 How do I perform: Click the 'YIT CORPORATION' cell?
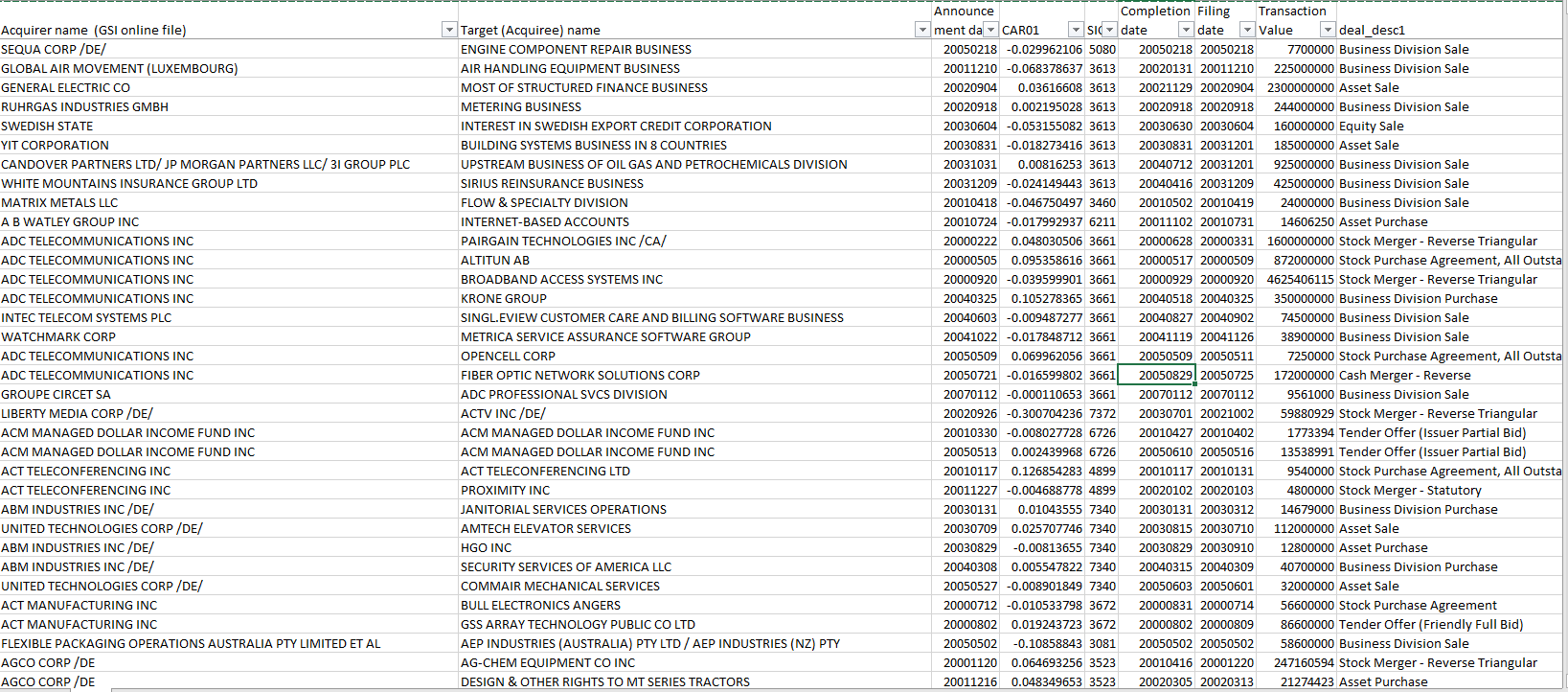(x=229, y=145)
